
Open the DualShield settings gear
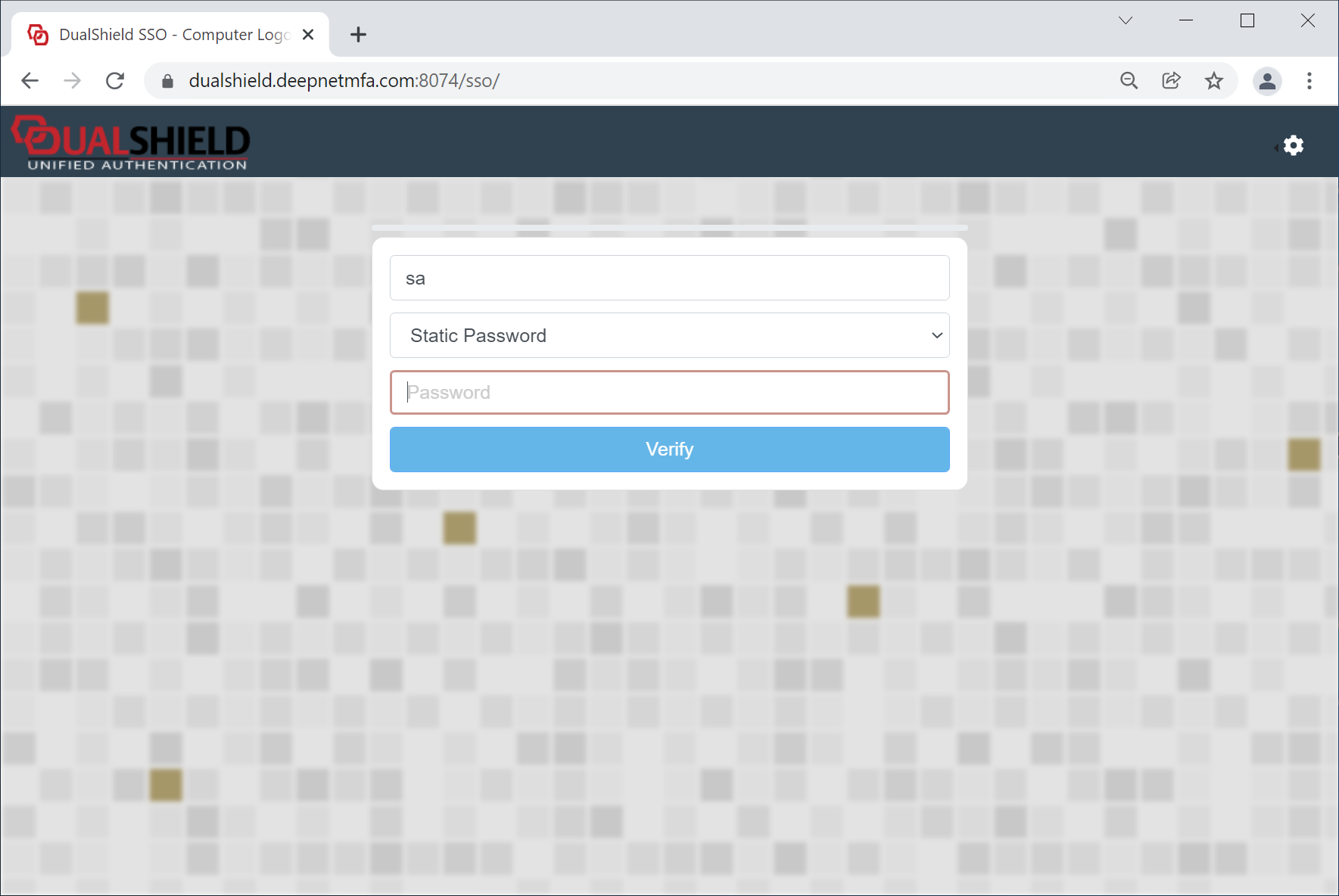[1293, 145]
